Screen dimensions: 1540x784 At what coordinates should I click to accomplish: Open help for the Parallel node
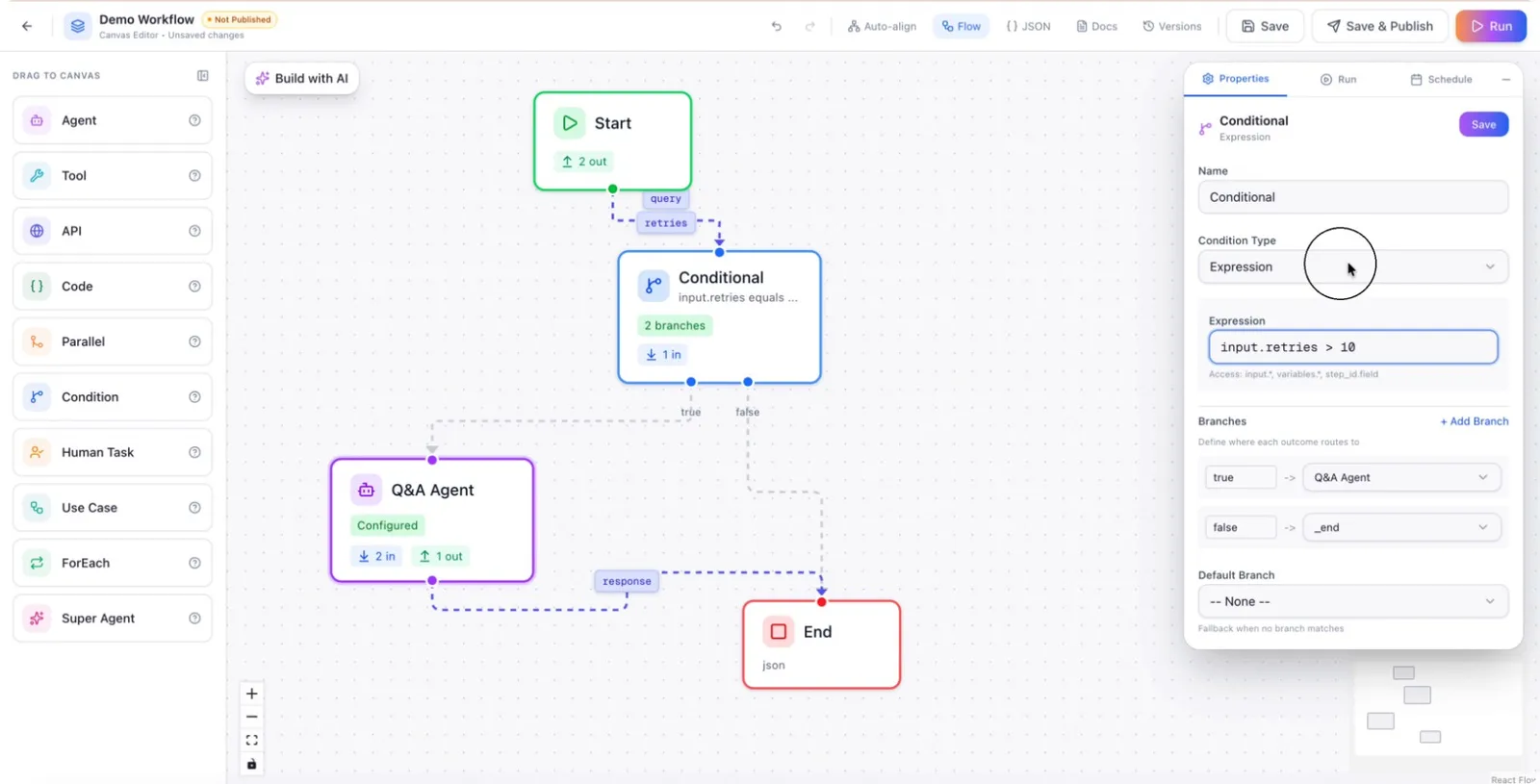tap(194, 341)
